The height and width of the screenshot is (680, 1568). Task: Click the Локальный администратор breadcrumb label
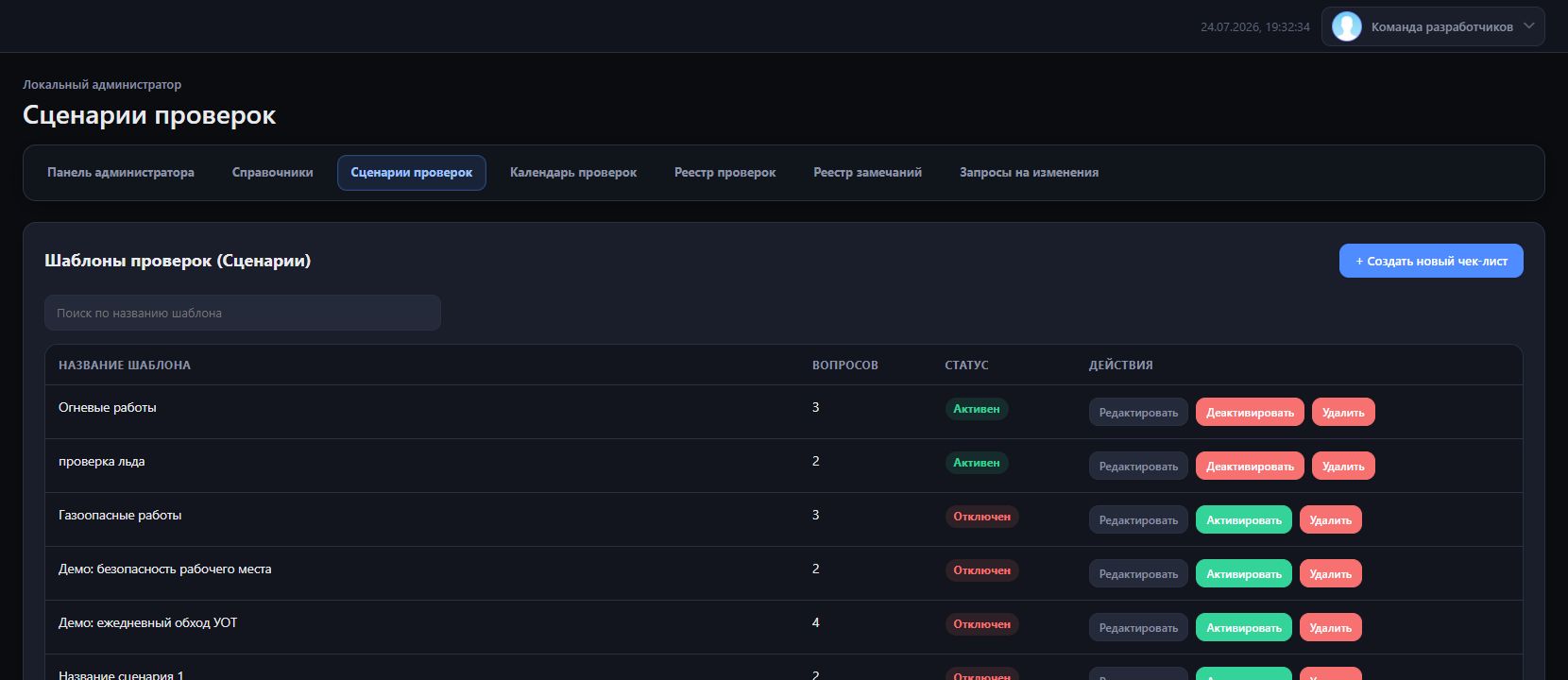[102, 85]
